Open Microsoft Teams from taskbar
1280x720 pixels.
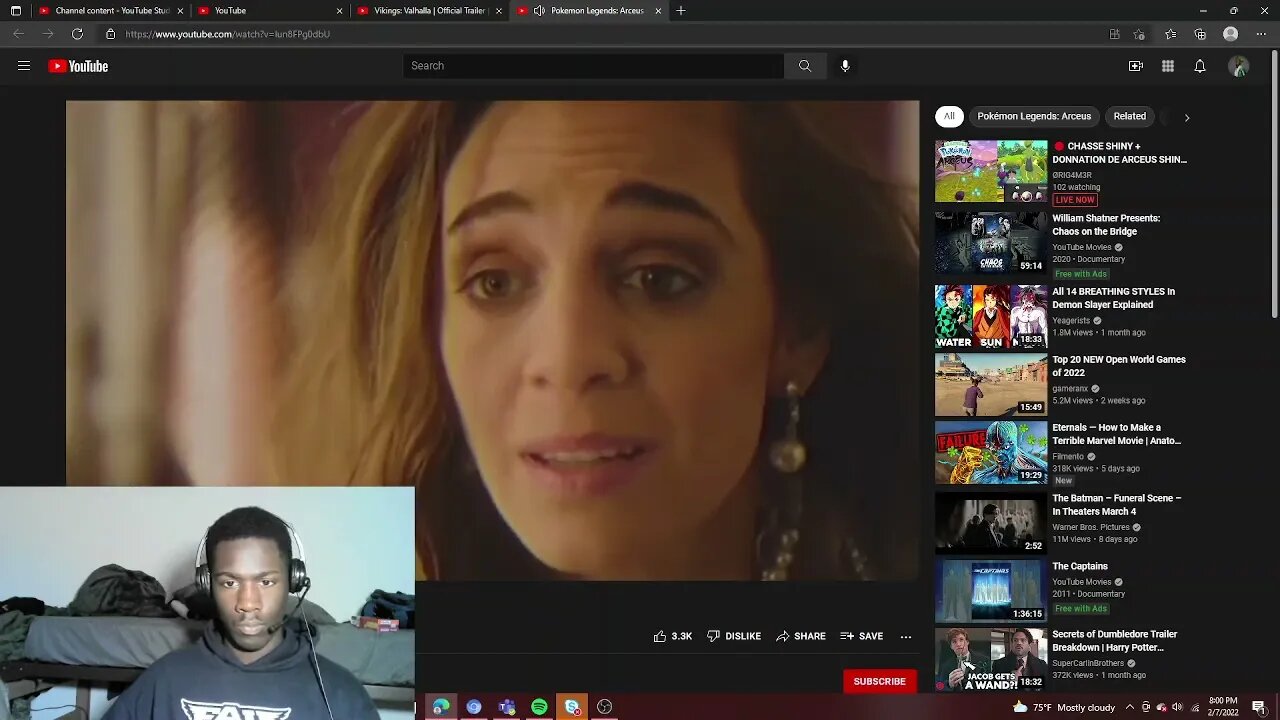(x=507, y=707)
